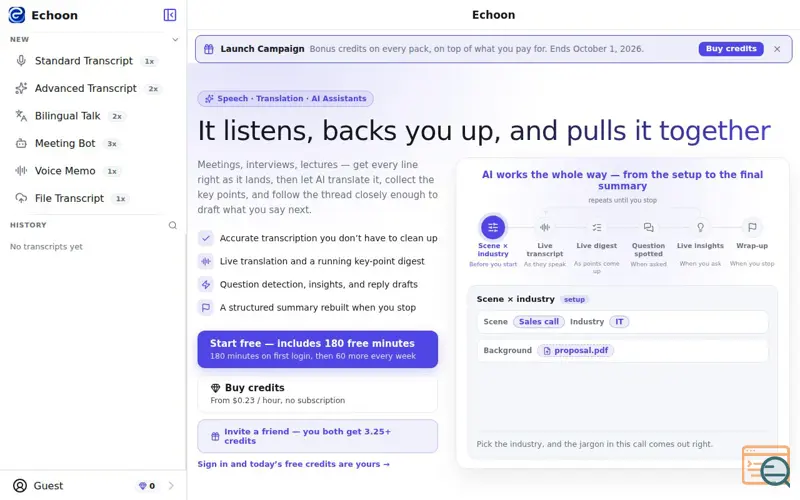
Task: Click the 1x badge on File Transcript
Action: (120, 199)
